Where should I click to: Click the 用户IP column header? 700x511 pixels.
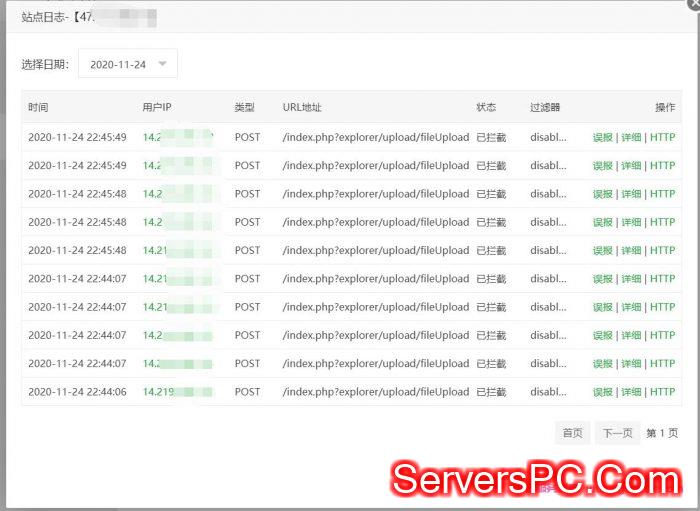[158, 107]
